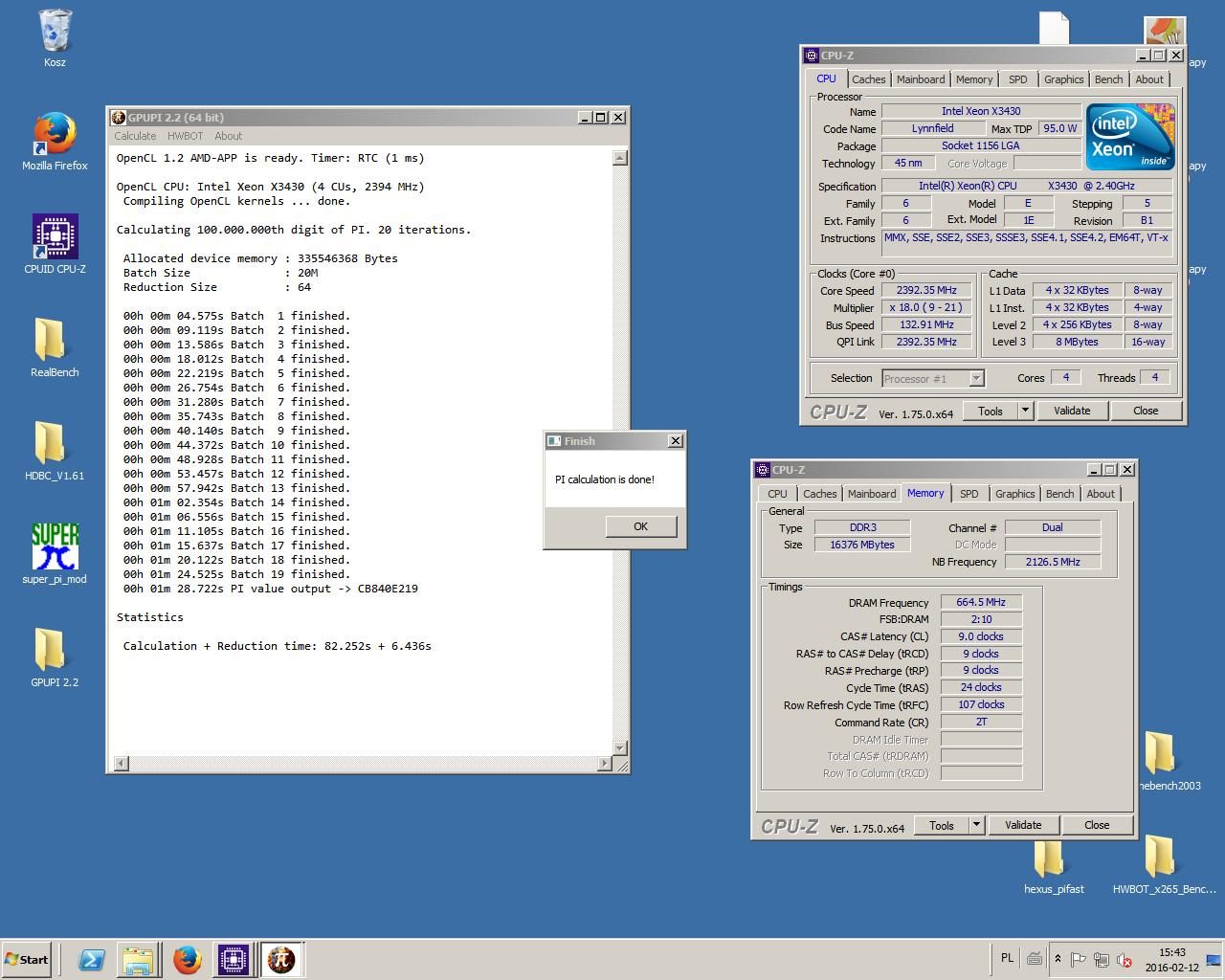Select CPU tab in Memory CPU-Z window

click(x=777, y=494)
